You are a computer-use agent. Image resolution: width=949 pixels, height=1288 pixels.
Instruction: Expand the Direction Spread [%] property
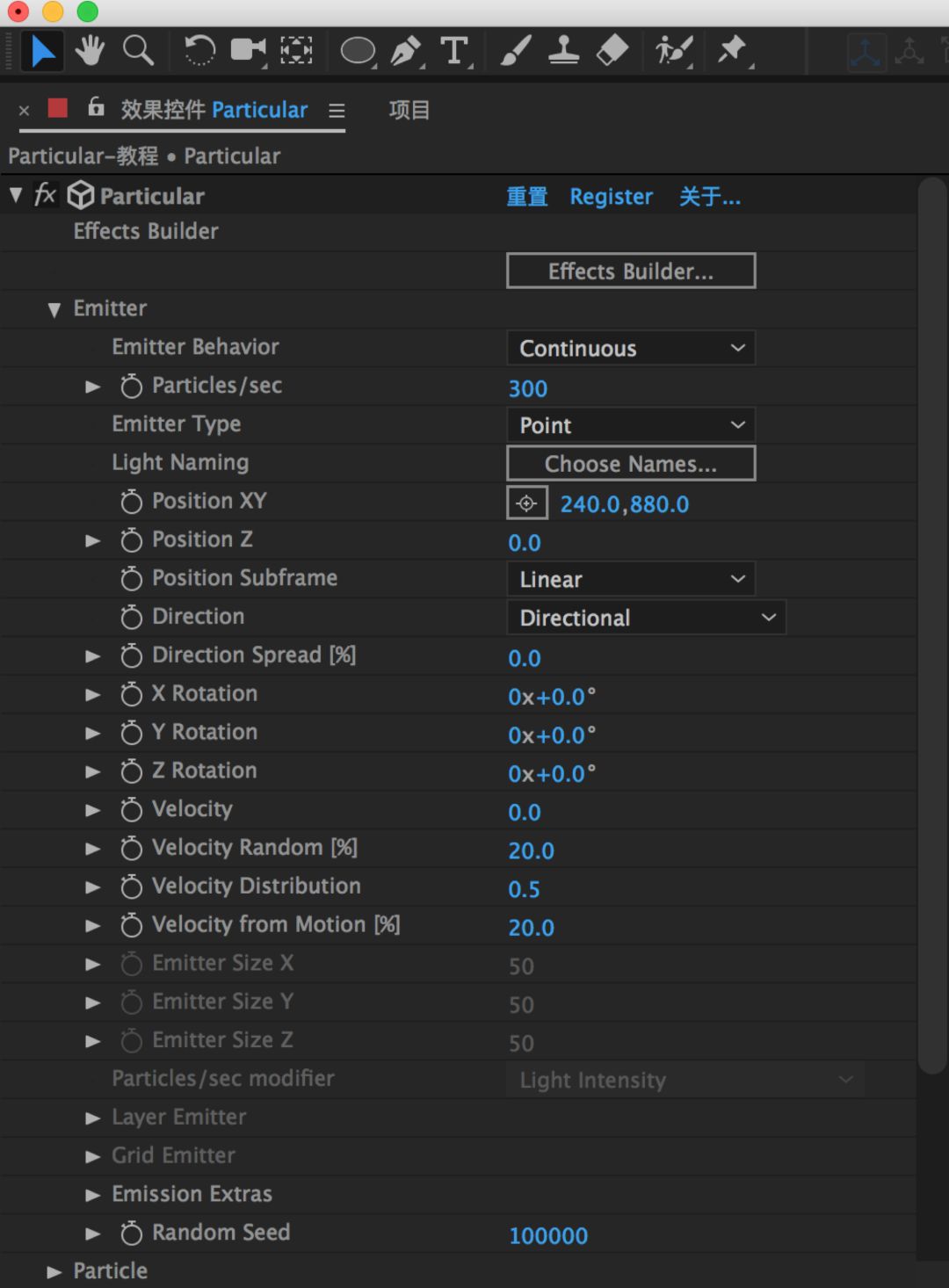point(92,656)
